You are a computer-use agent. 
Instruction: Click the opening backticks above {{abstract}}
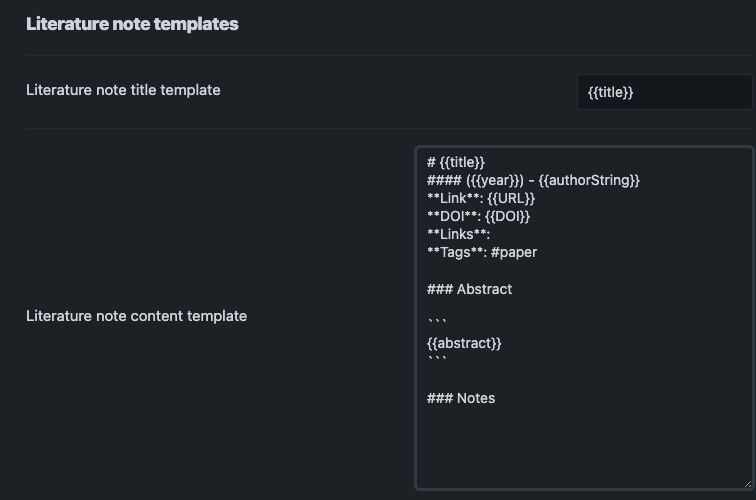436,323
